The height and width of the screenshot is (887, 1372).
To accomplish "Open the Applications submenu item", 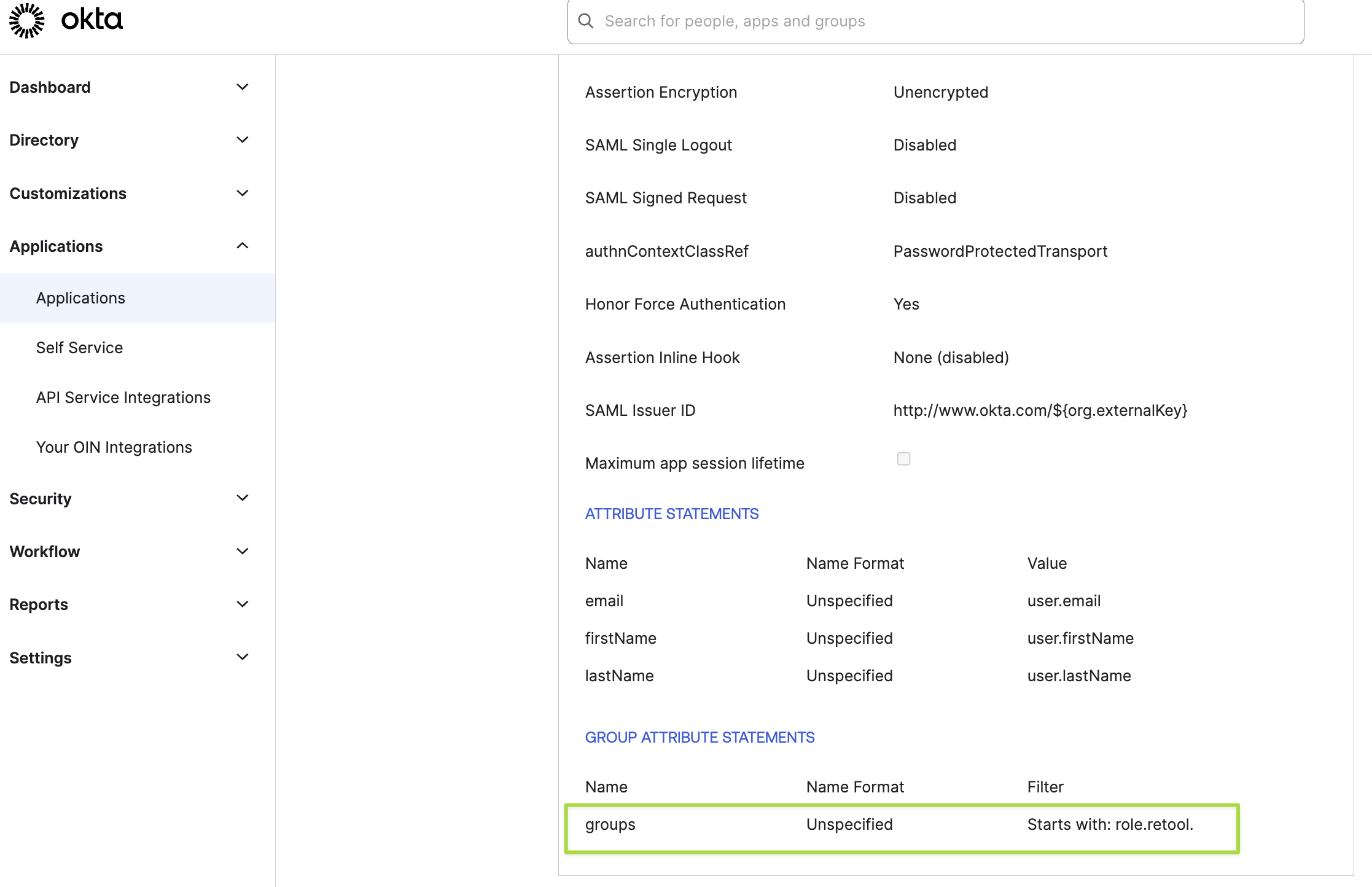I will pos(80,298).
